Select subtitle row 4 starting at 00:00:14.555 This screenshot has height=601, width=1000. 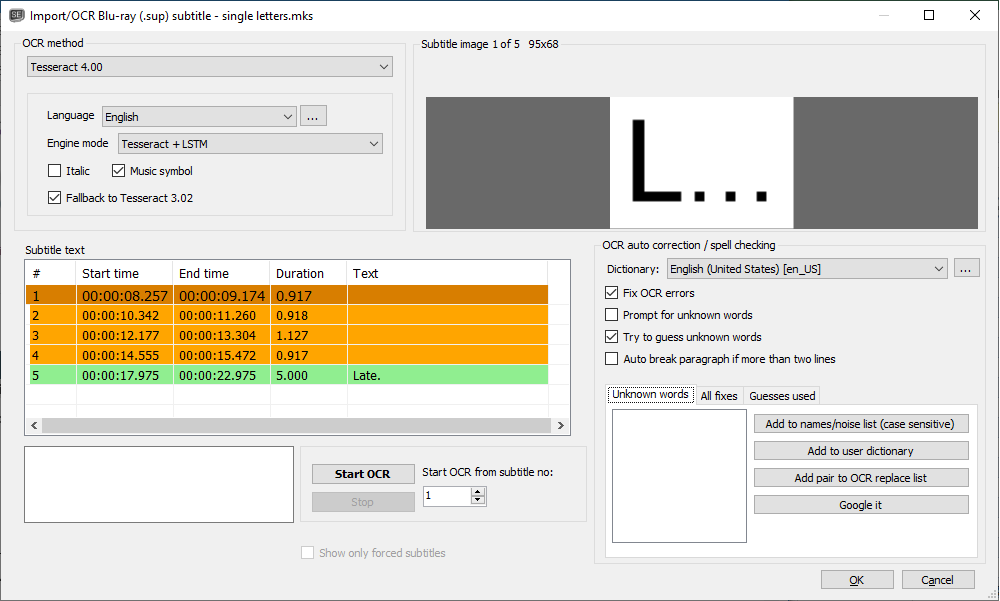click(x=287, y=355)
